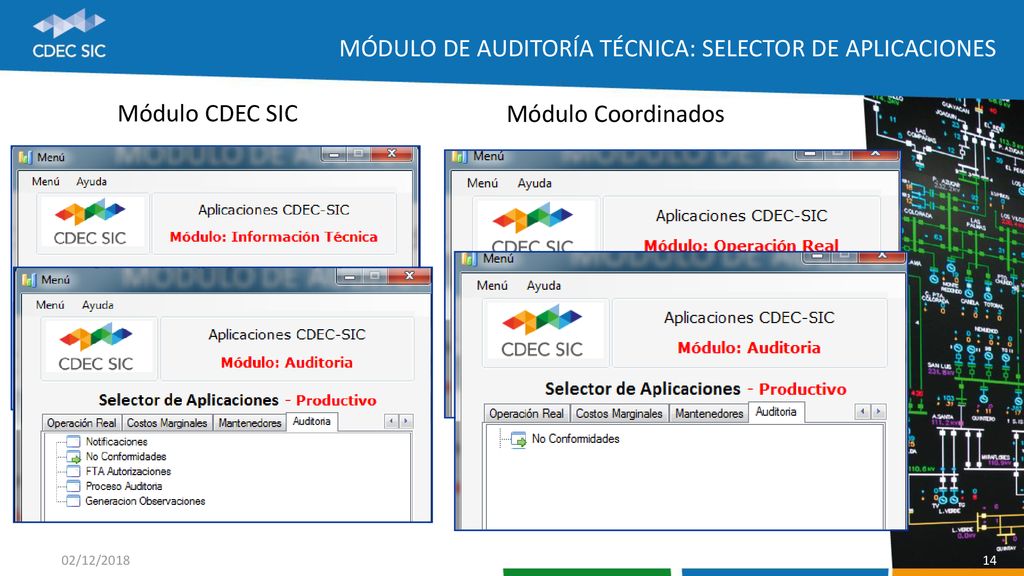Open Mantenedores tab in left Auditoria window
1024x576 pixels.
(249, 423)
